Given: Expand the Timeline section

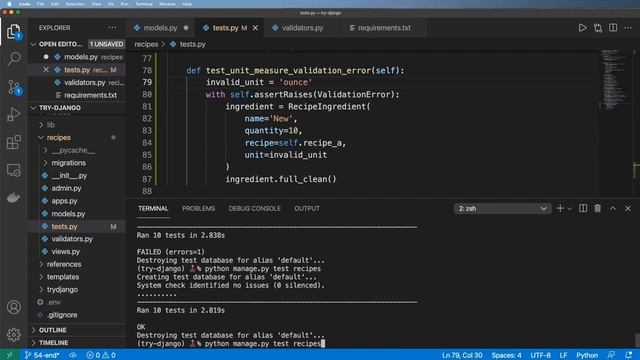Looking at the screenshot, I should (77, 342).
